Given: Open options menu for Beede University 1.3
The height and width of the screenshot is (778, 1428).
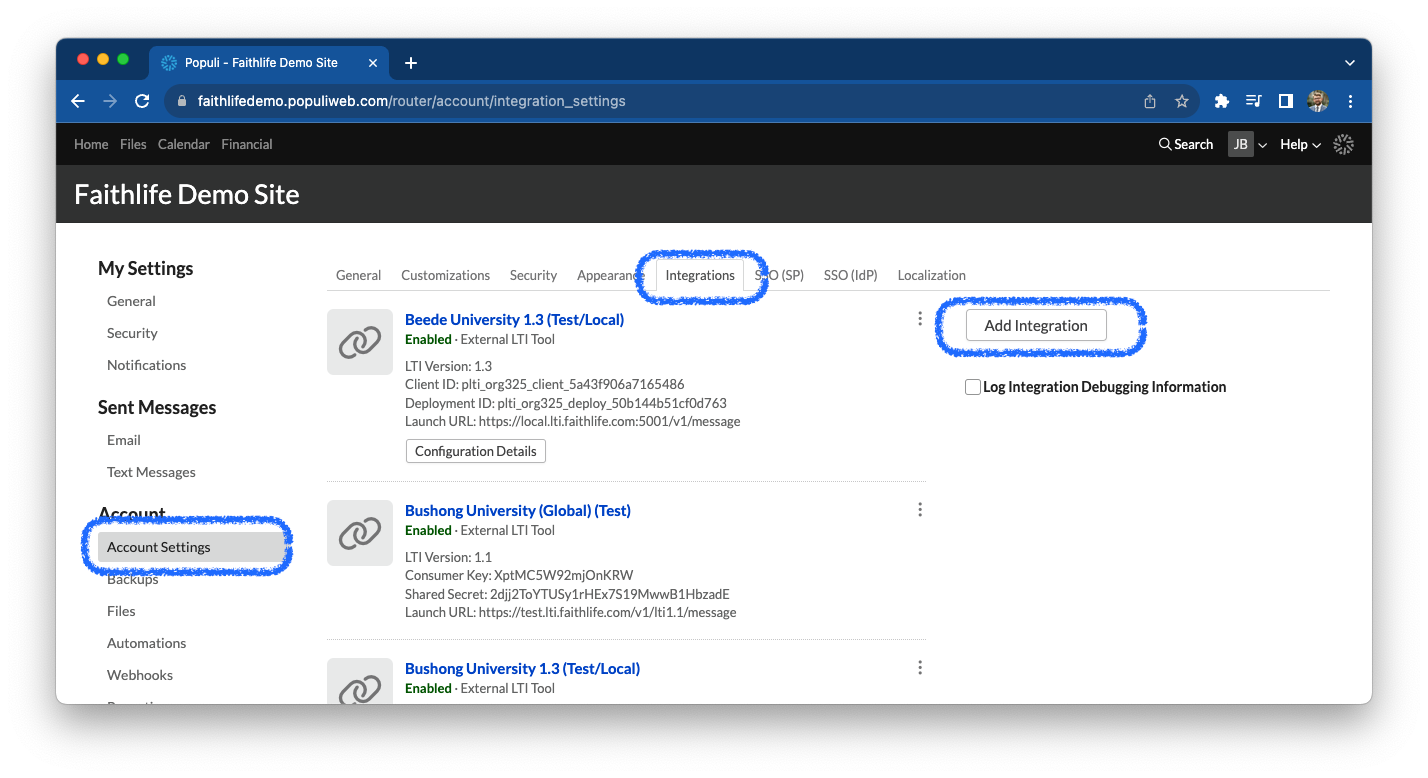Looking at the screenshot, I should tap(920, 319).
